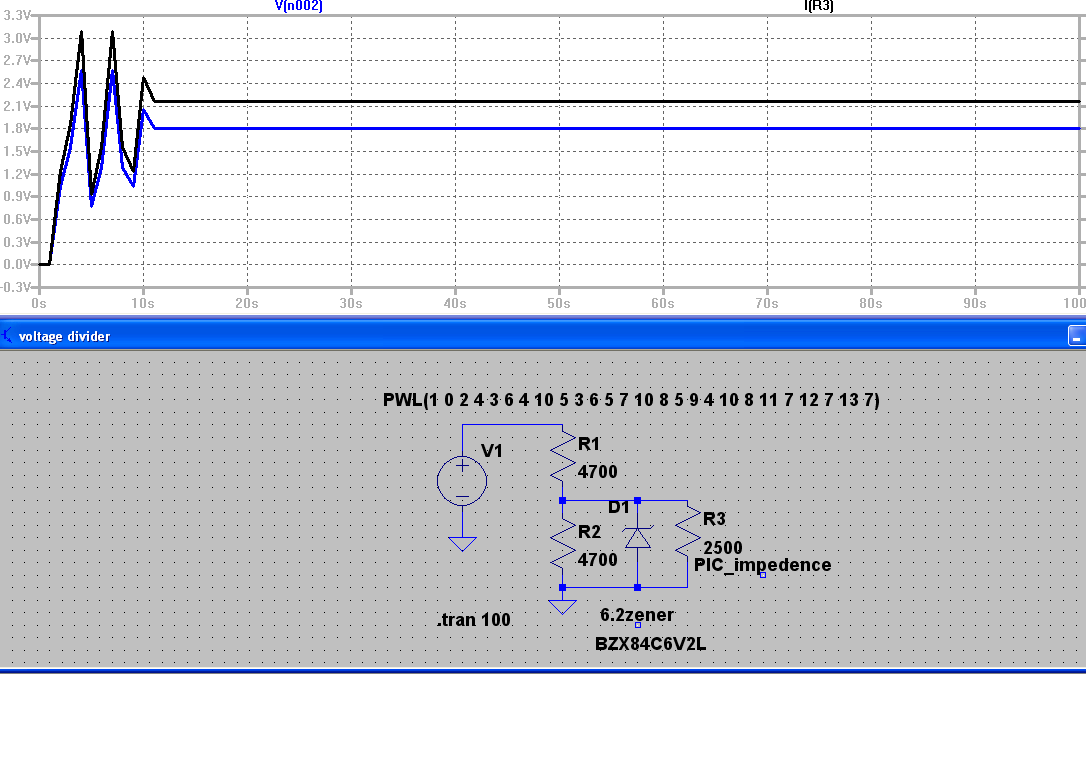Click the 1.8V label on vertical axis
The height and width of the screenshot is (768, 1086).
click(x=17, y=129)
